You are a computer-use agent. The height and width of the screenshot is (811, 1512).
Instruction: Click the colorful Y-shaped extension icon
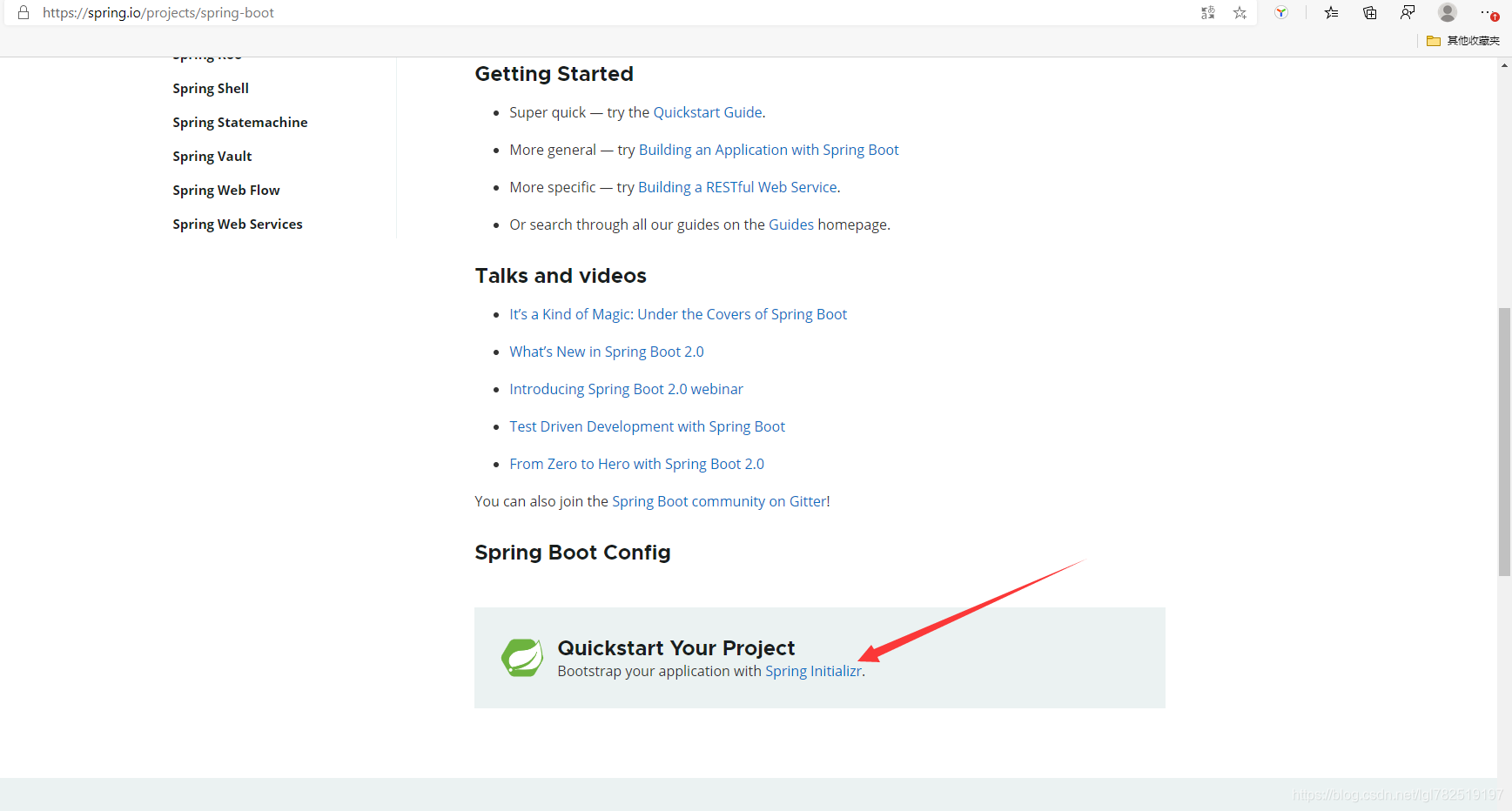pos(1281,12)
